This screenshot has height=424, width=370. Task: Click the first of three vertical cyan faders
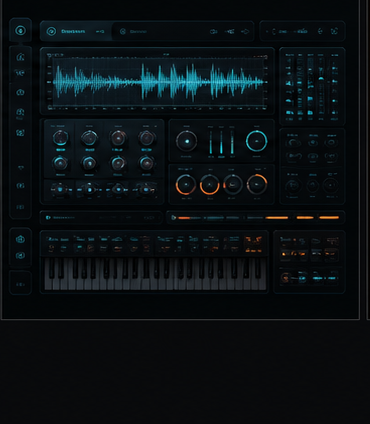[x=211, y=142]
